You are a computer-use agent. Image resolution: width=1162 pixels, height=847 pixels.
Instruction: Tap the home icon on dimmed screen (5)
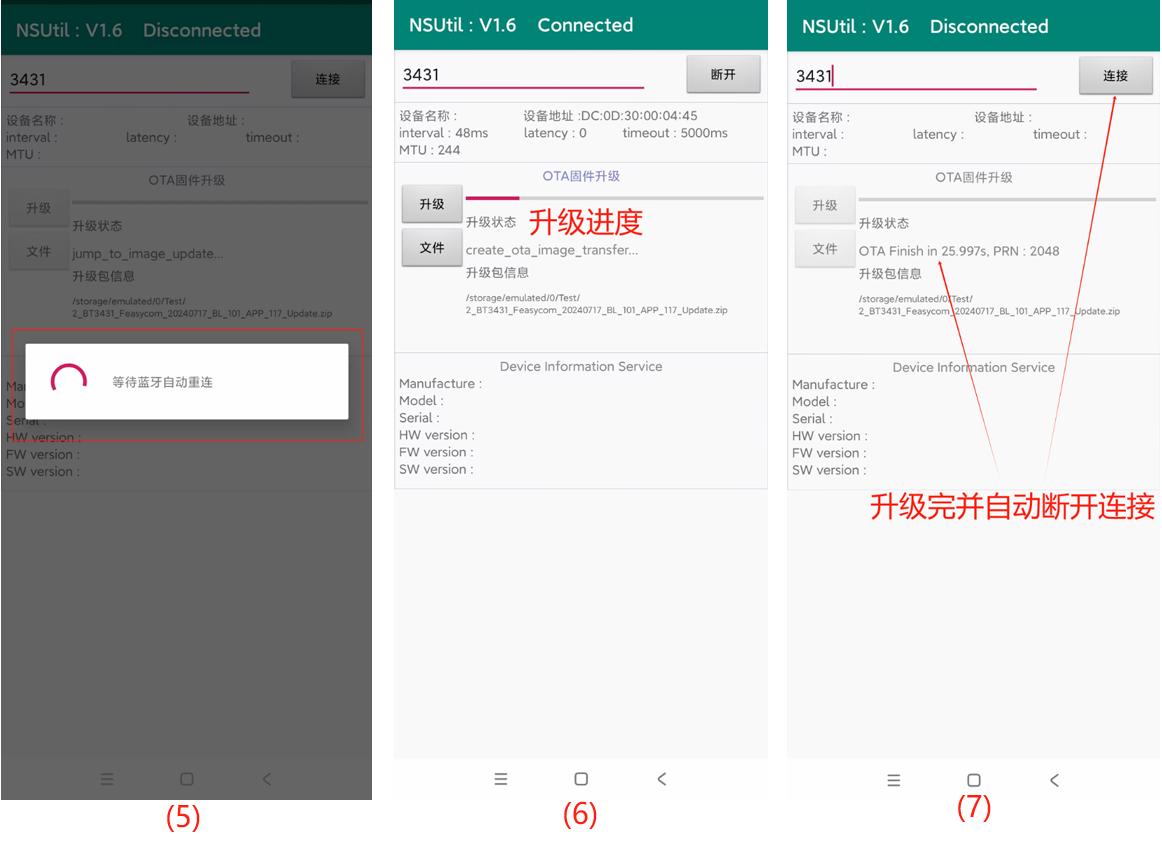click(x=187, y=779)
